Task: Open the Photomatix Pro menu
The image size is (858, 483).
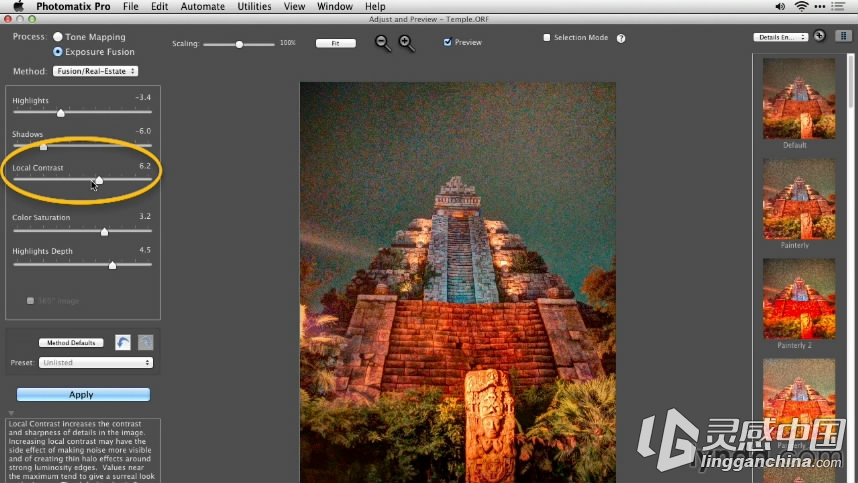Action: 73,6
